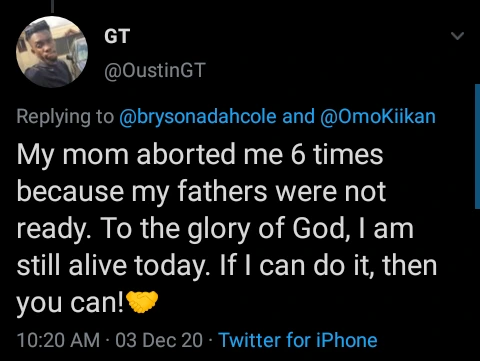This screenshot has height=361, width=480.
Task: Click the word and between the mentions
Action: click(298, 116)
